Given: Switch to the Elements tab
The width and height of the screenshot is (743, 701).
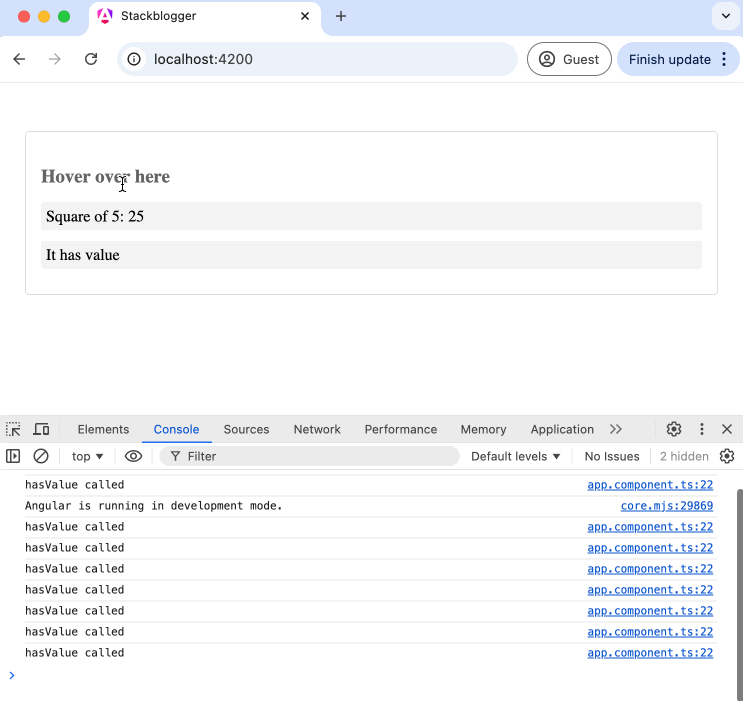Looking at the screenshot, I should 103,429.
